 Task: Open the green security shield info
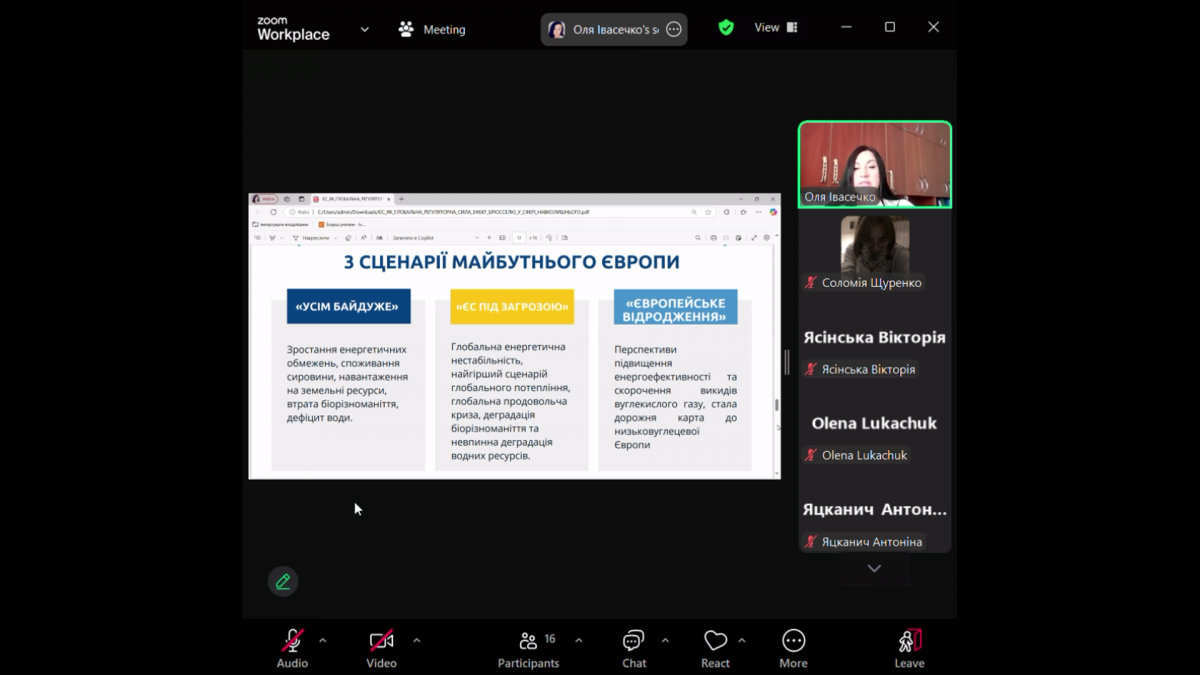(726, 27)
